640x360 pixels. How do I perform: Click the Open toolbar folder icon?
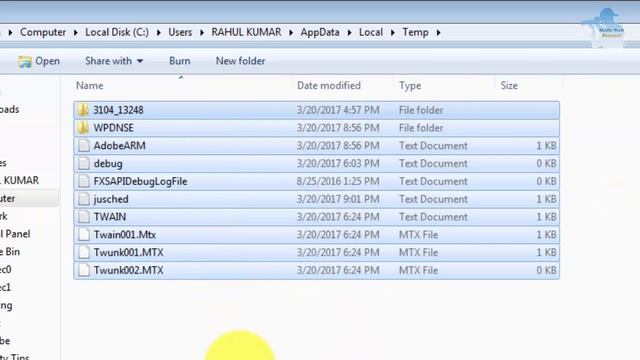pyautogui.click(x=24, y=61)
